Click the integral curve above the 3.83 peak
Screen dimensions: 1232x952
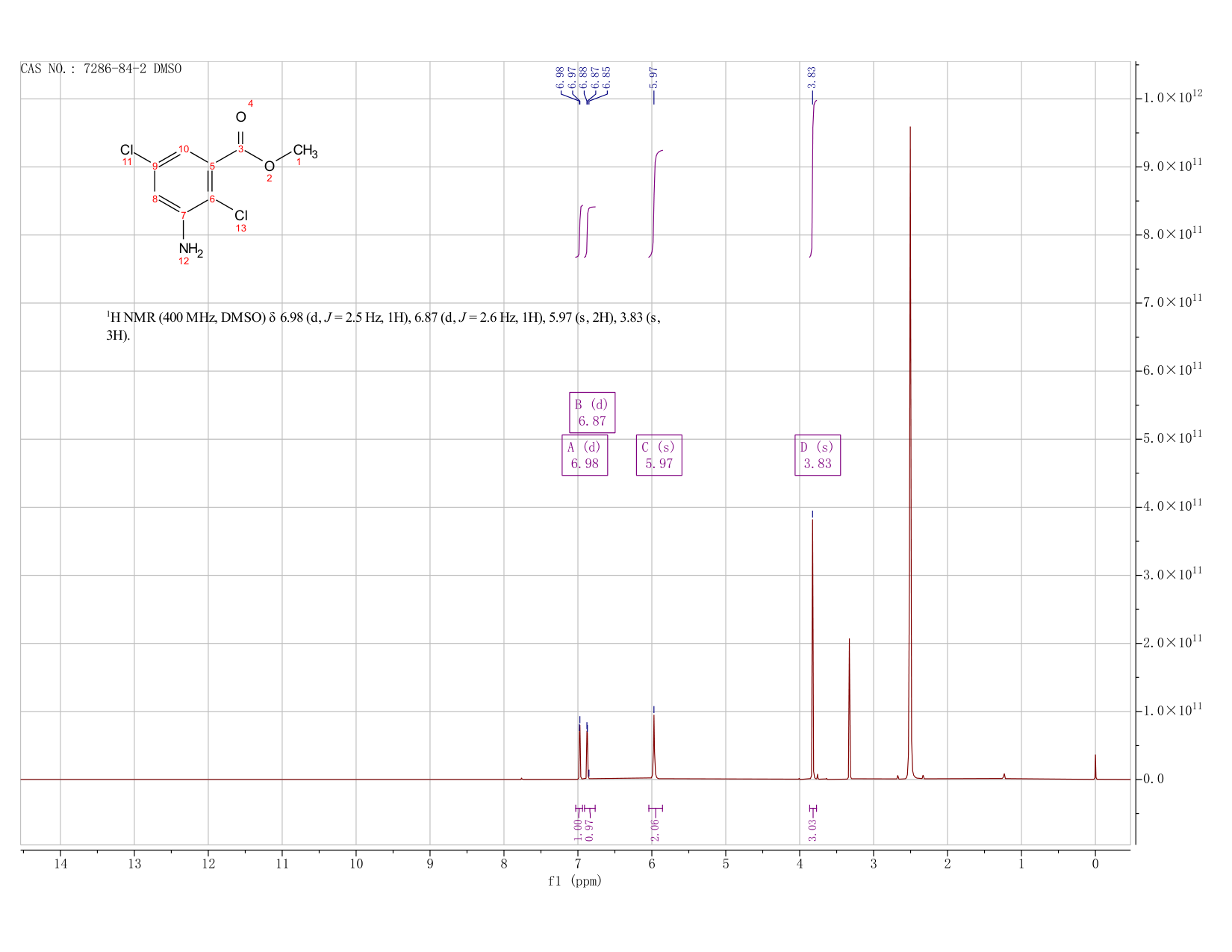(812, 179)
